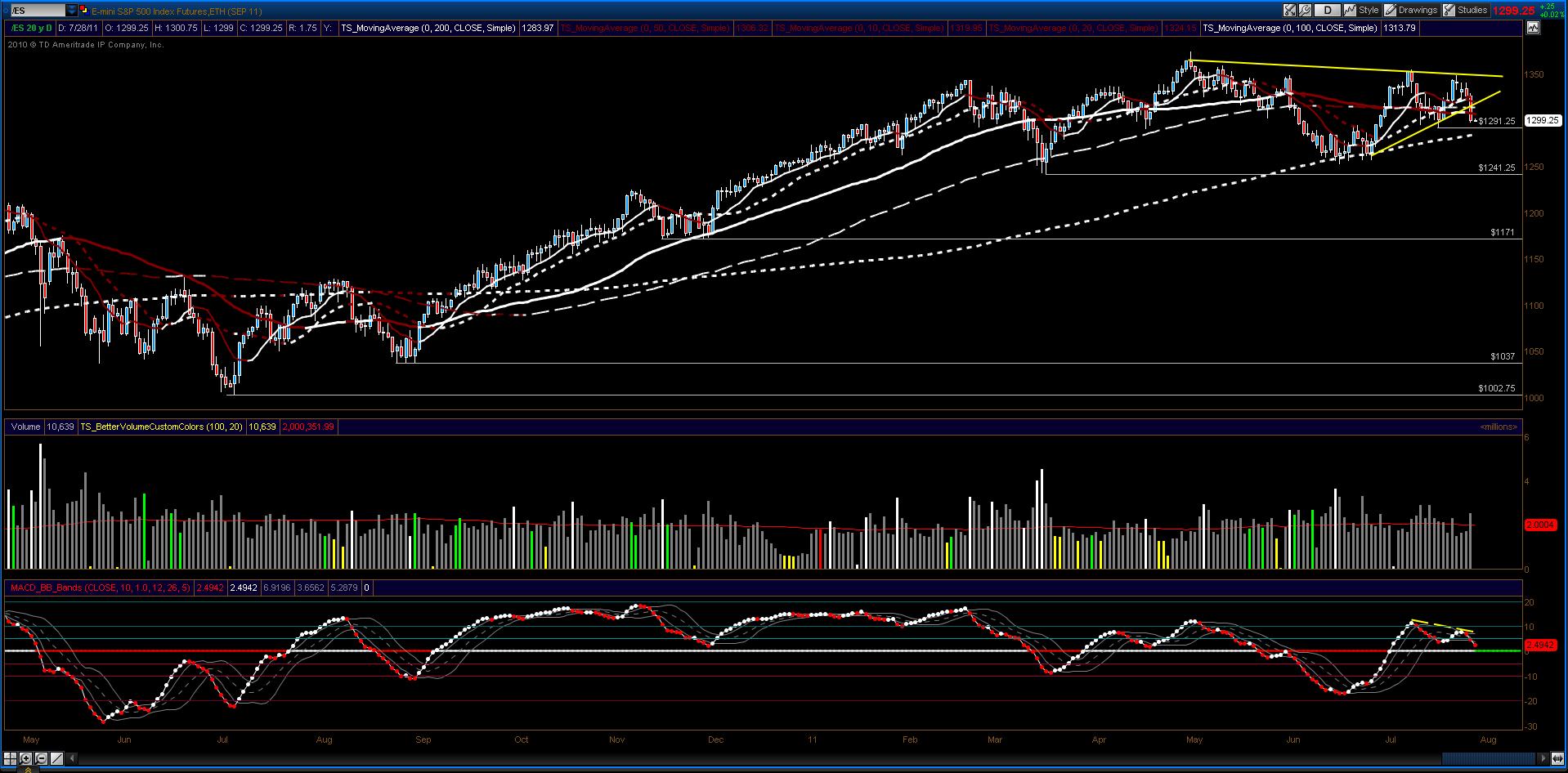This screenshot has width=1568, height=773.
Task: Click the H: 1300.75 high value cell
Action: [x=176, y=28]
